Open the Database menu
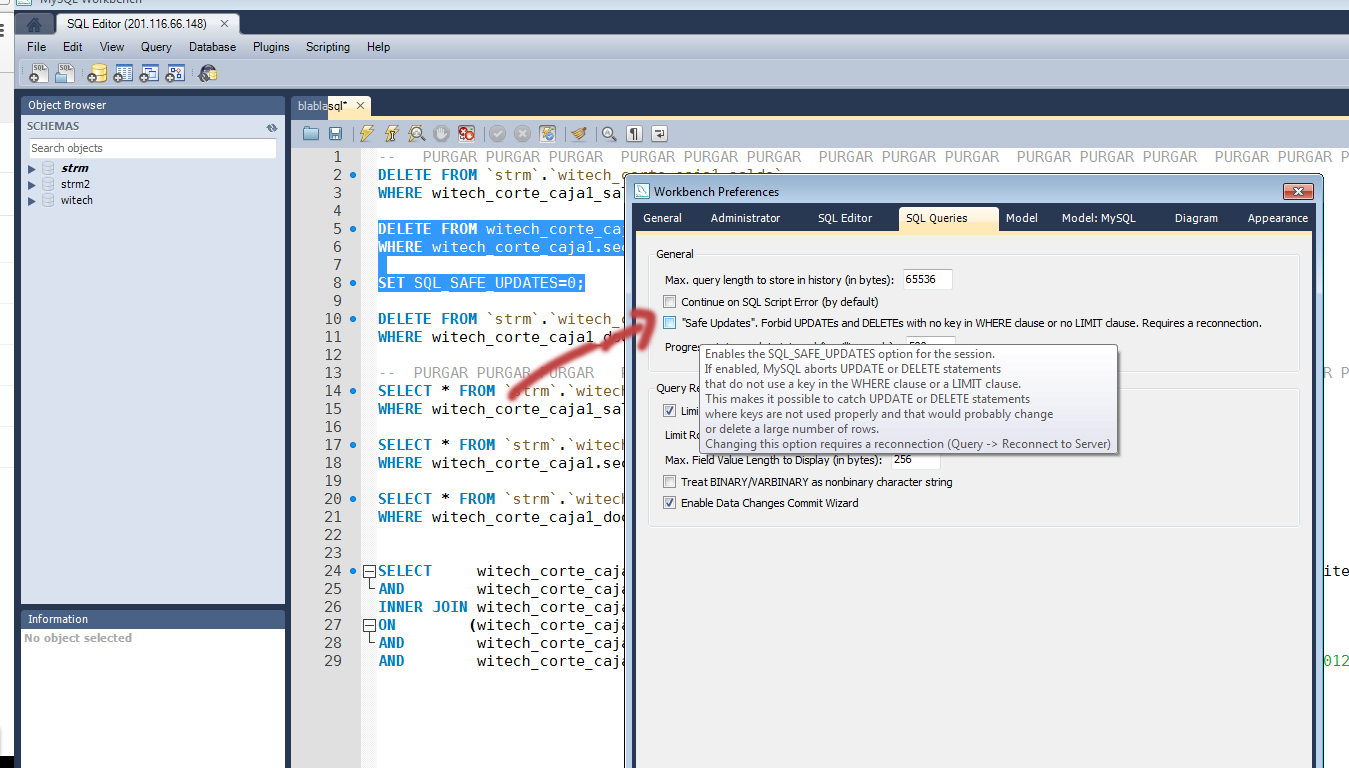1349x768 pixels. coord(213,47)
